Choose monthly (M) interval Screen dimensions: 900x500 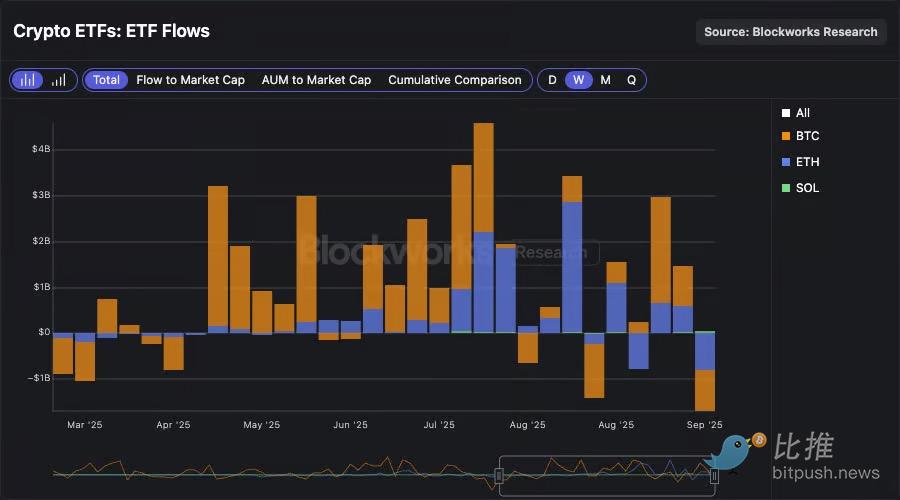[605, 80]
